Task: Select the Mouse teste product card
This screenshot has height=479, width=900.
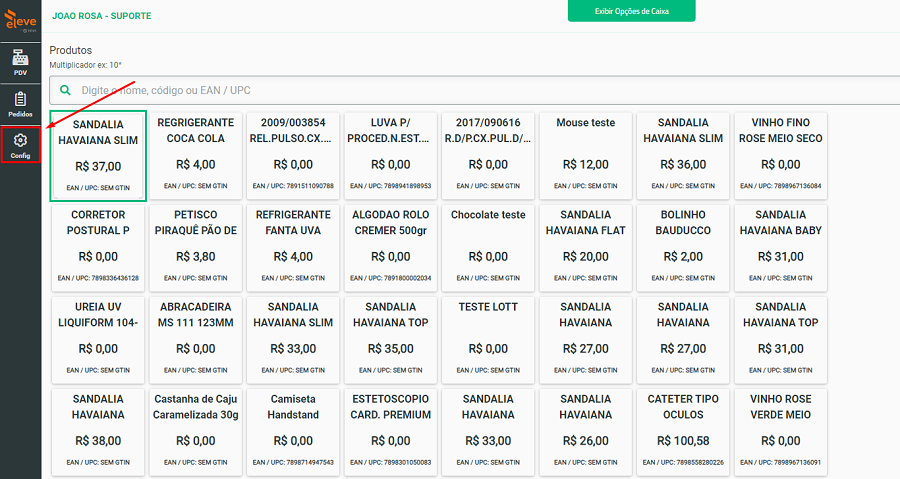Action: 586,155
